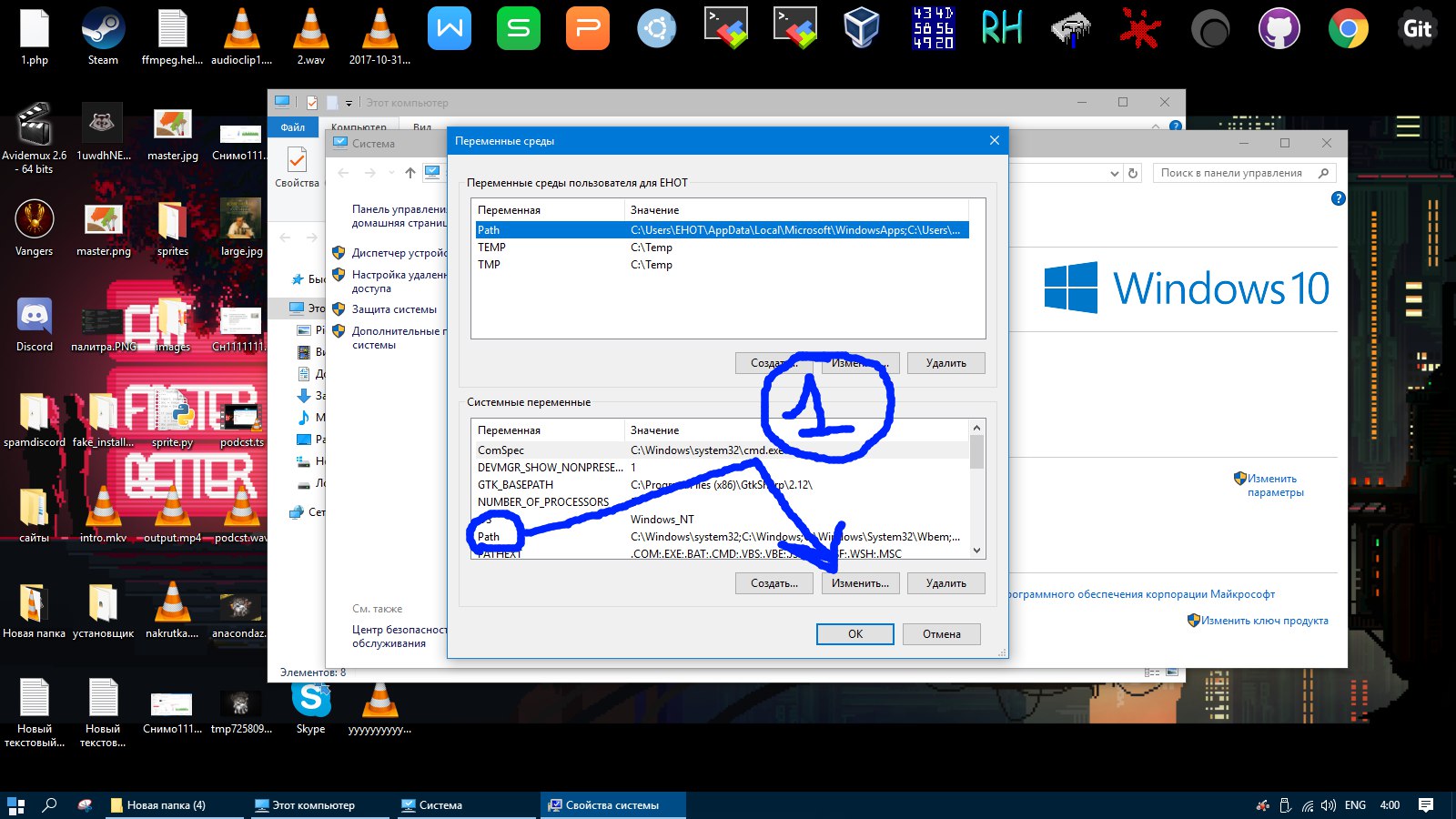Open the orange P presentation icon
Image resolution: width=1456 pixels, height=819 pixels.
(587, 28)
